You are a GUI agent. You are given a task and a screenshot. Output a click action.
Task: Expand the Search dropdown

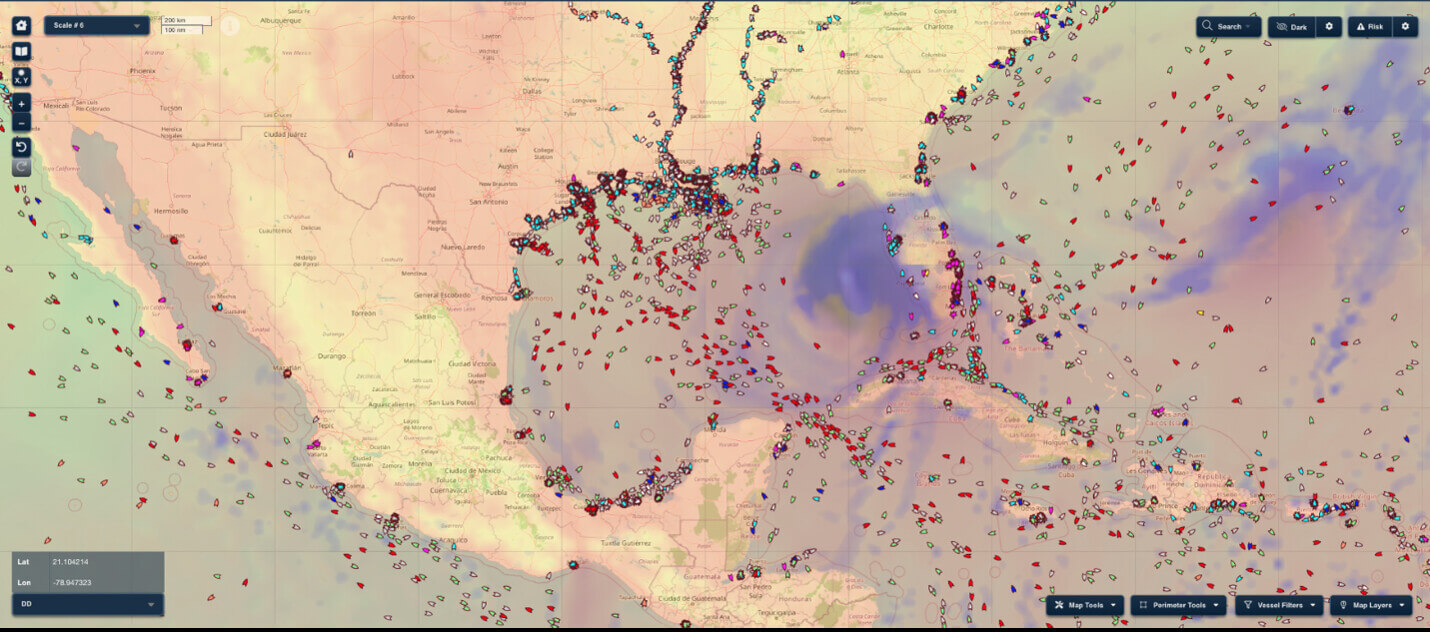1228,27
